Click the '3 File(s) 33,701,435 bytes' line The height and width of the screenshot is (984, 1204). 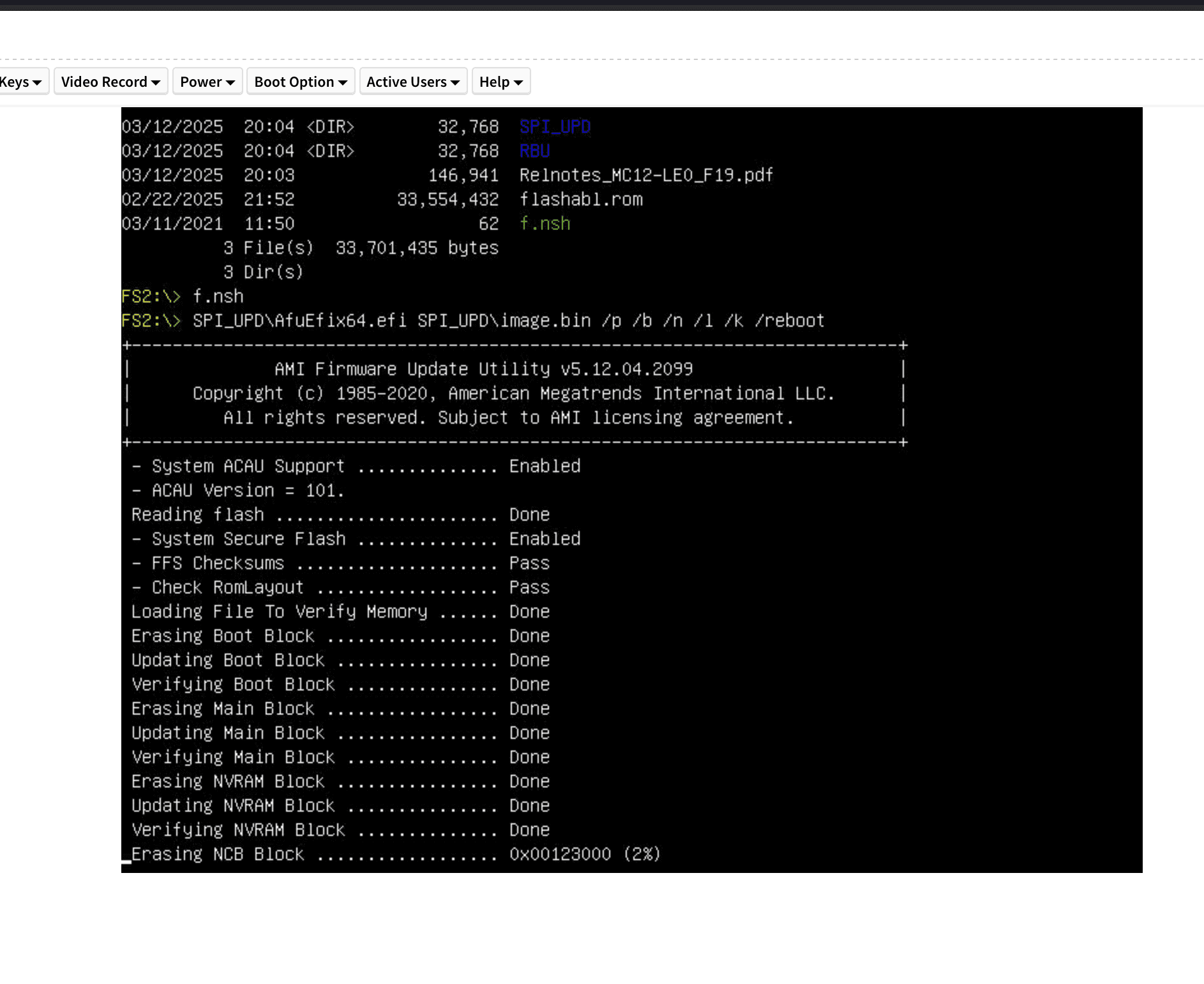point(361,248)
